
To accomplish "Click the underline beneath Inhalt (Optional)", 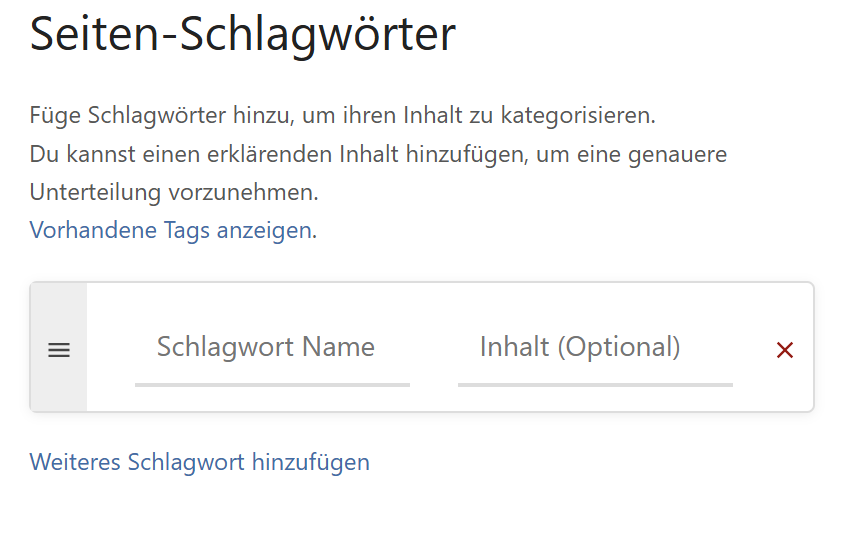I will [595, 384].
